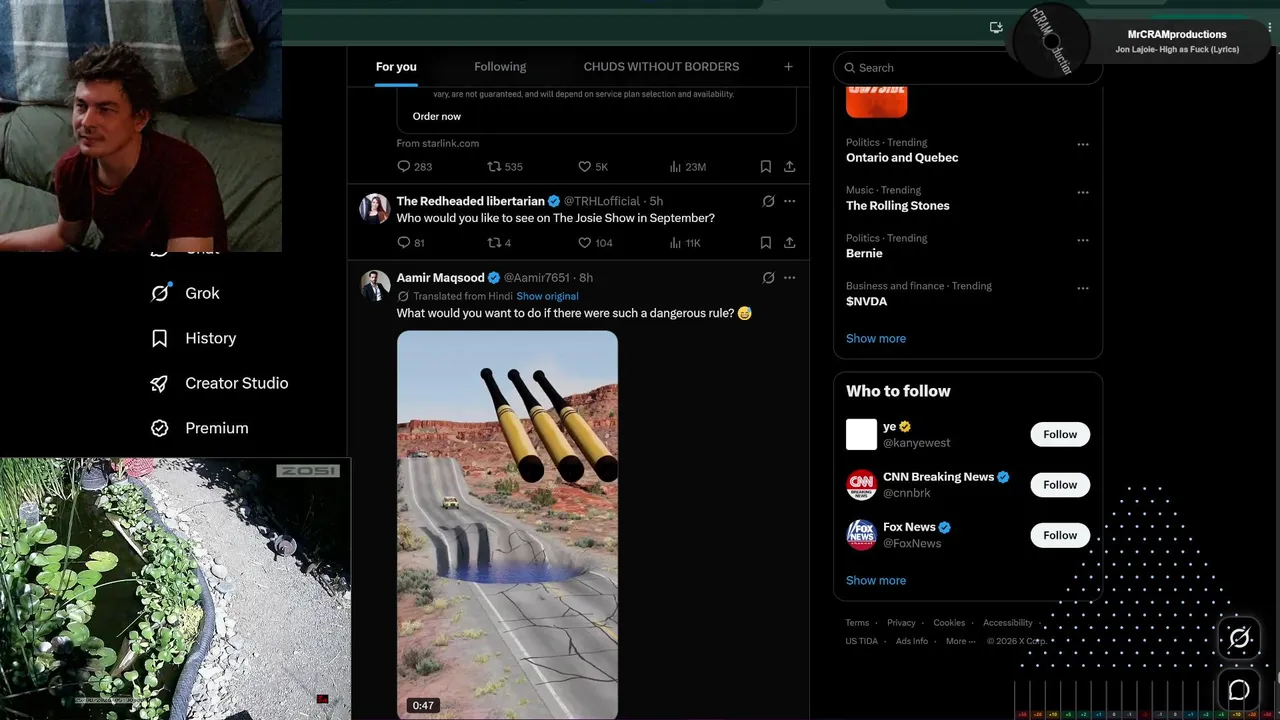Bookmark The Redheaded libertarian post
The image size is (1280, 720).
765,243
